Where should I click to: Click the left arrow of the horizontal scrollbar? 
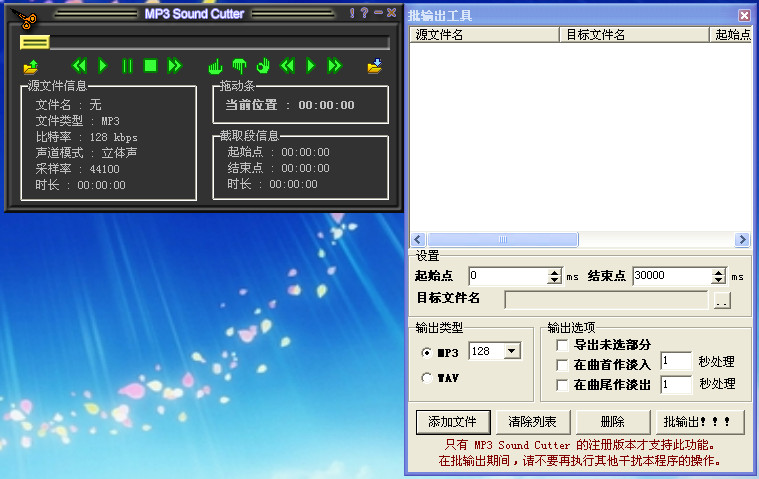(x=418, y=240)
